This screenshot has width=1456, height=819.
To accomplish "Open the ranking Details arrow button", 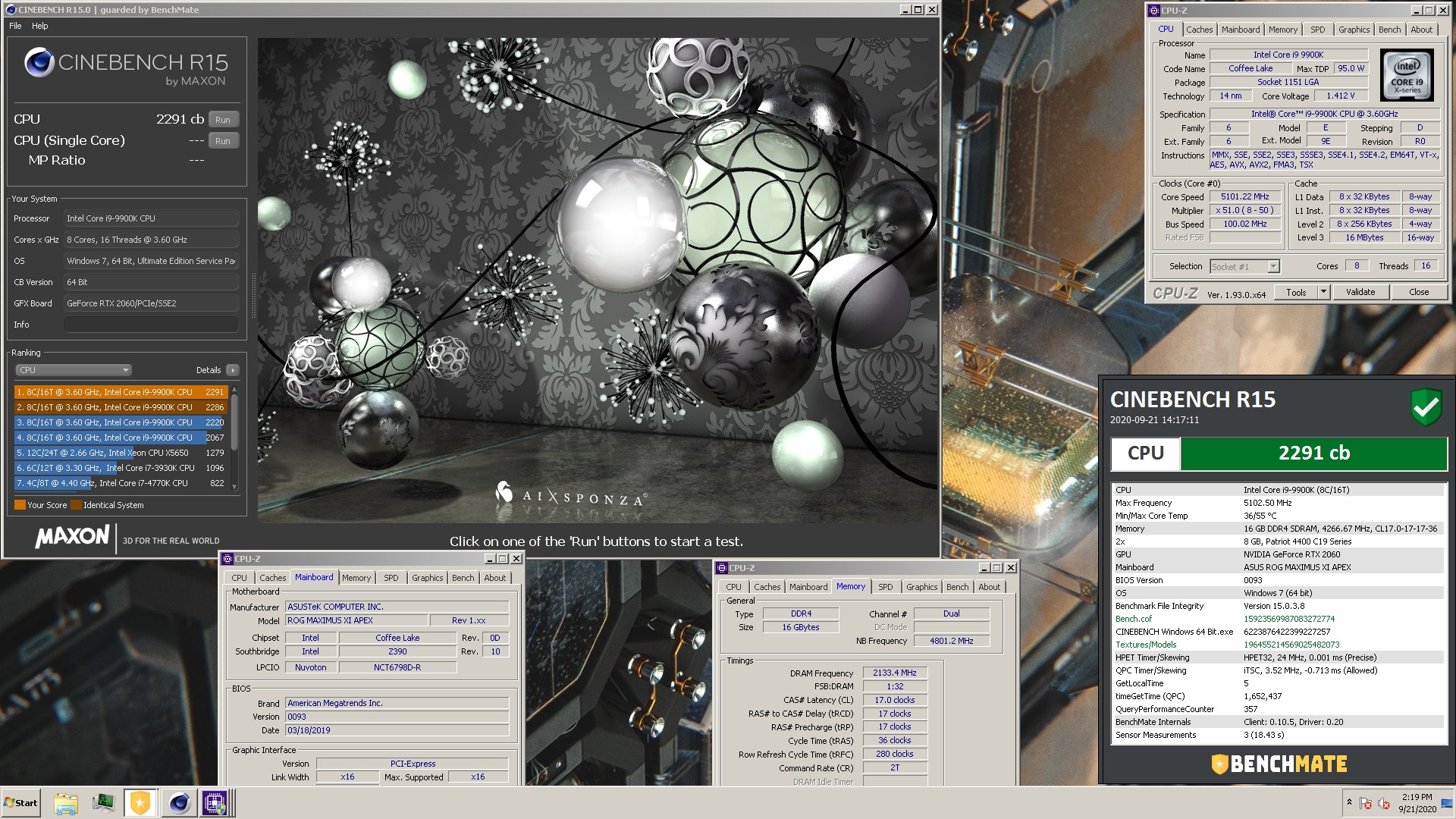I will click(233, 370).
